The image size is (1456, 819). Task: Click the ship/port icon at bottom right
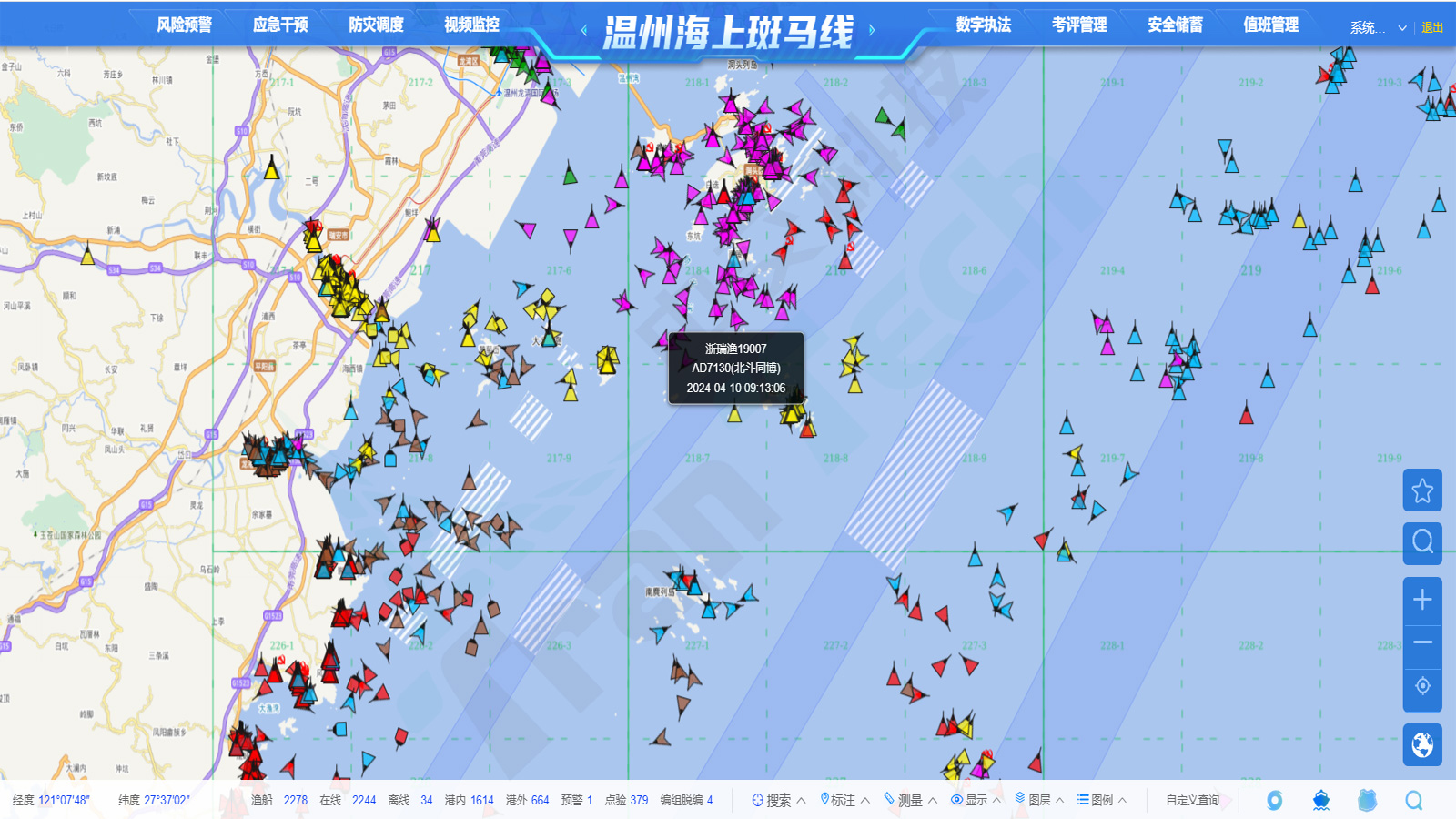pos(1322,800)
